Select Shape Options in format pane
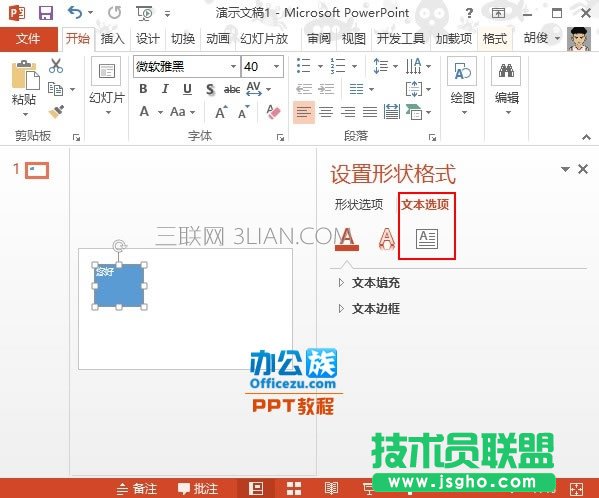 click(359, 205)
